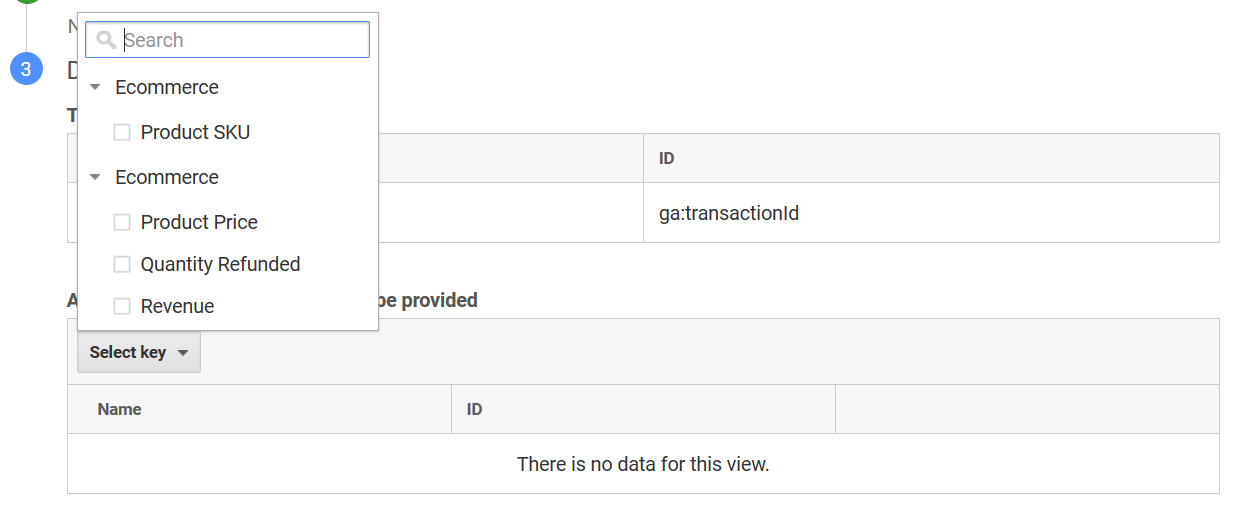This screenshot has width=1236, height=515.
Task: Click the blue step 3 circle badge
Action: [x=26, y=69]
